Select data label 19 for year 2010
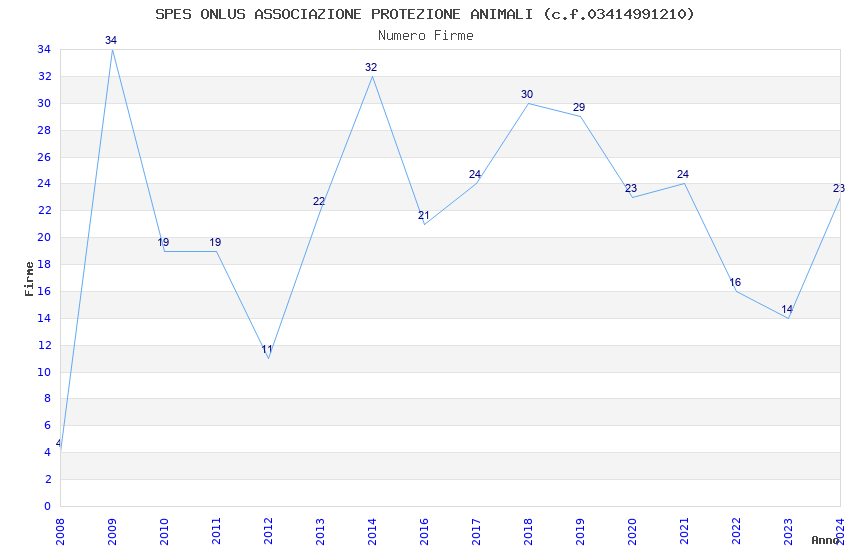The height and width of the screenshot is (550, 850). point(163,242)
